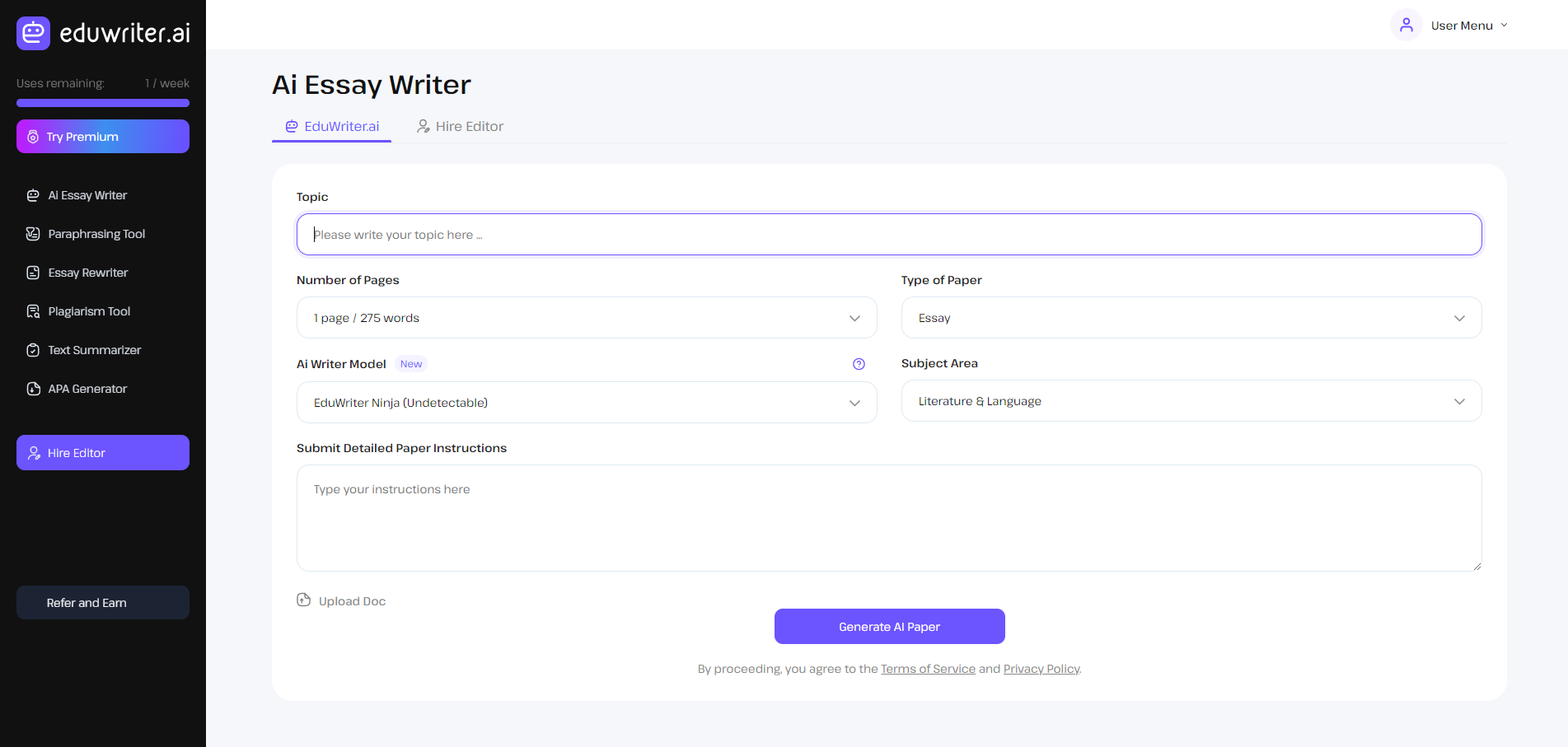Screen dimensions: 1568x747
Task: Click the sidebar Hire Editor button
Action: pos(103,453)
